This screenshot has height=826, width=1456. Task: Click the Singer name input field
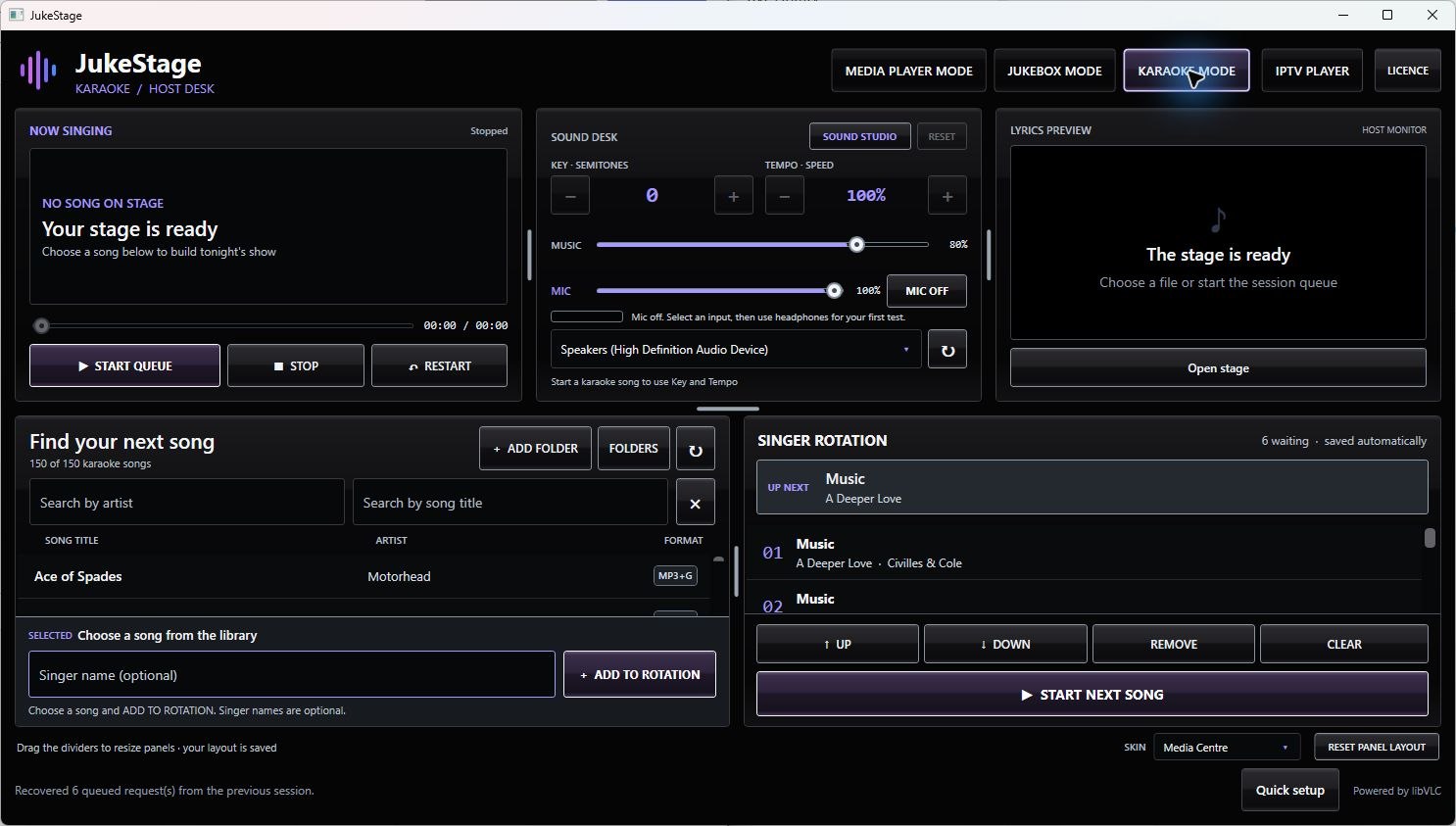click(x=292, y=675)
